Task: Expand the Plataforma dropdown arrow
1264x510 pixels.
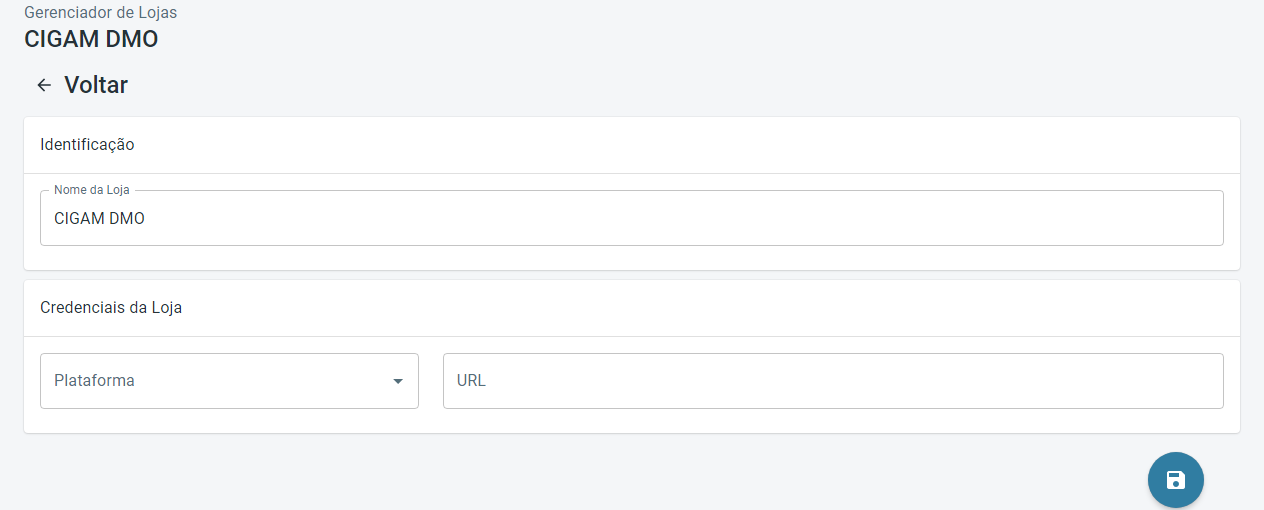Action: point(398,381)
